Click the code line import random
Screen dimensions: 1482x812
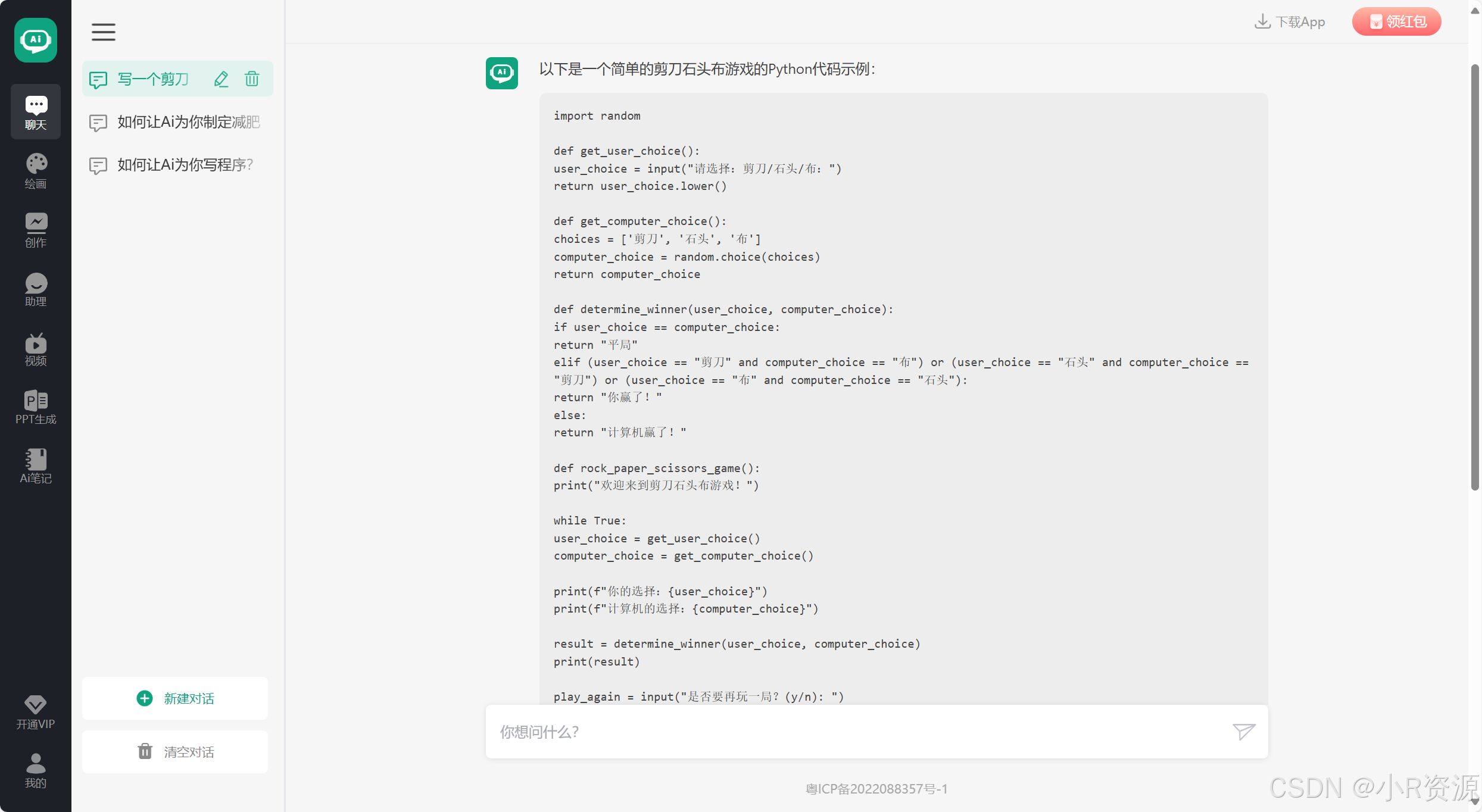coord(597,116)
